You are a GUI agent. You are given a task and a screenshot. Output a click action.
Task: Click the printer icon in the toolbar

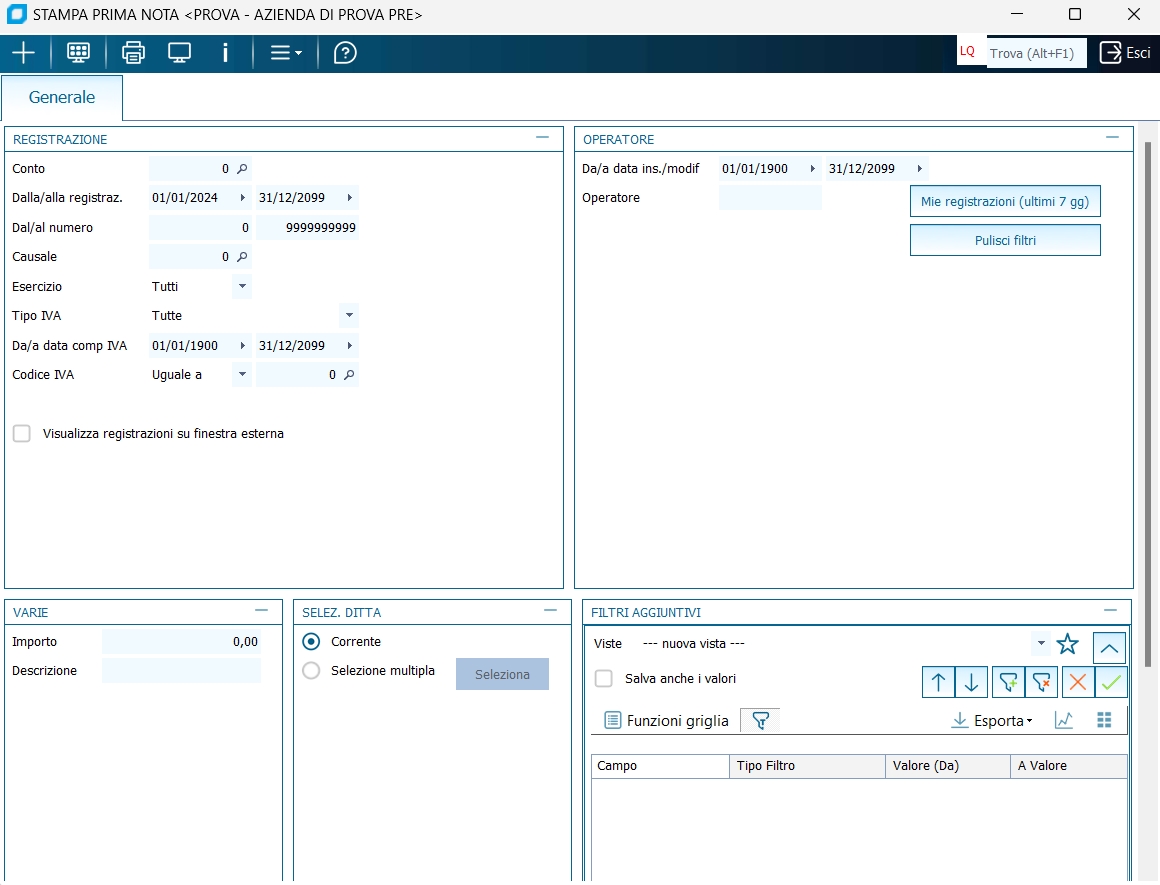tap(133, 53)
